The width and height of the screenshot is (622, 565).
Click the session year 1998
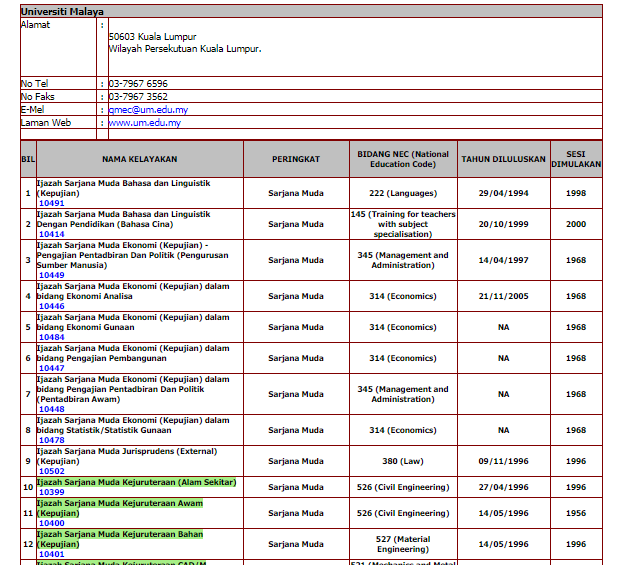tap(576, 193)
